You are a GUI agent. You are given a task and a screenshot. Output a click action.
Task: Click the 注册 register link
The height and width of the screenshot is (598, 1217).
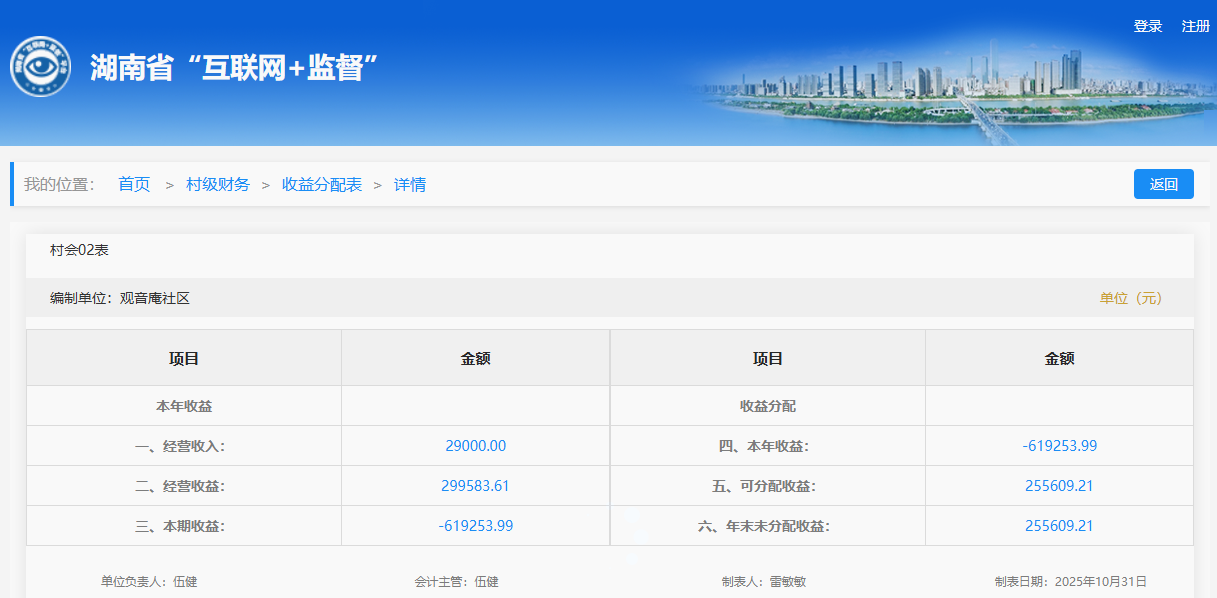[x=1195, y=26]
